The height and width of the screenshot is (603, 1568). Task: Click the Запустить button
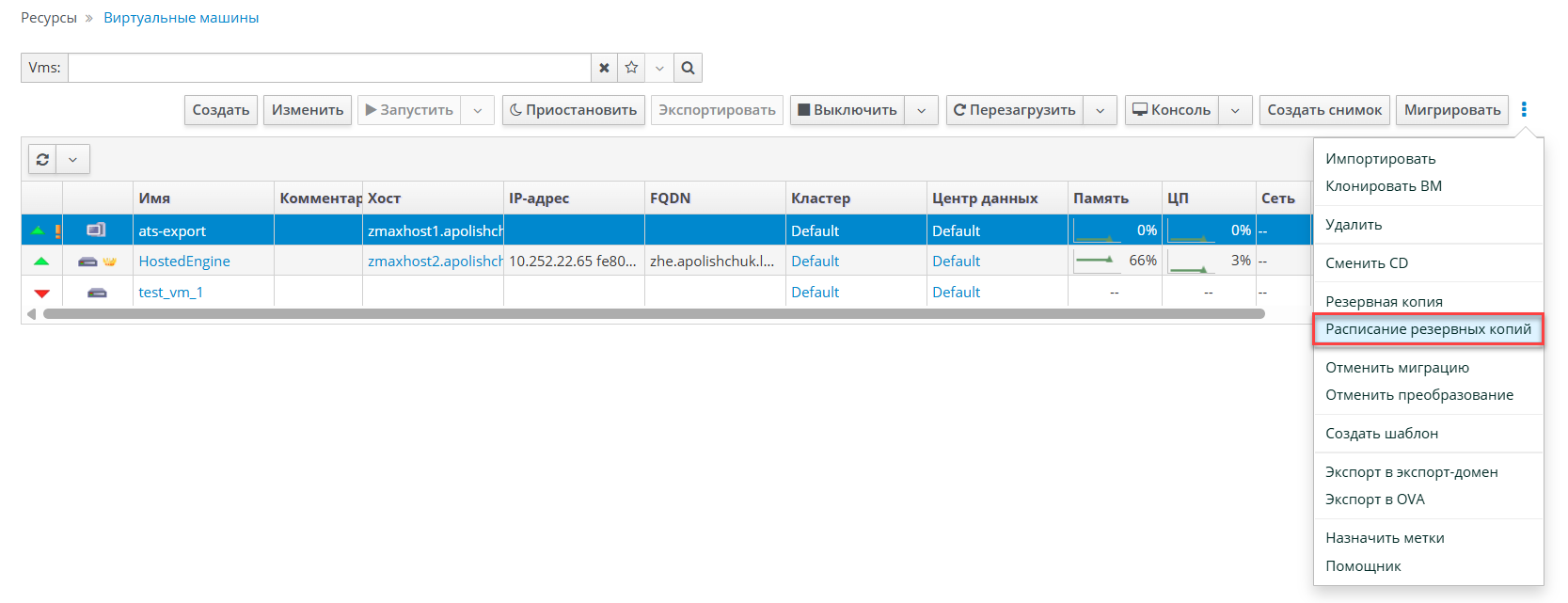[x=409, y=110]
